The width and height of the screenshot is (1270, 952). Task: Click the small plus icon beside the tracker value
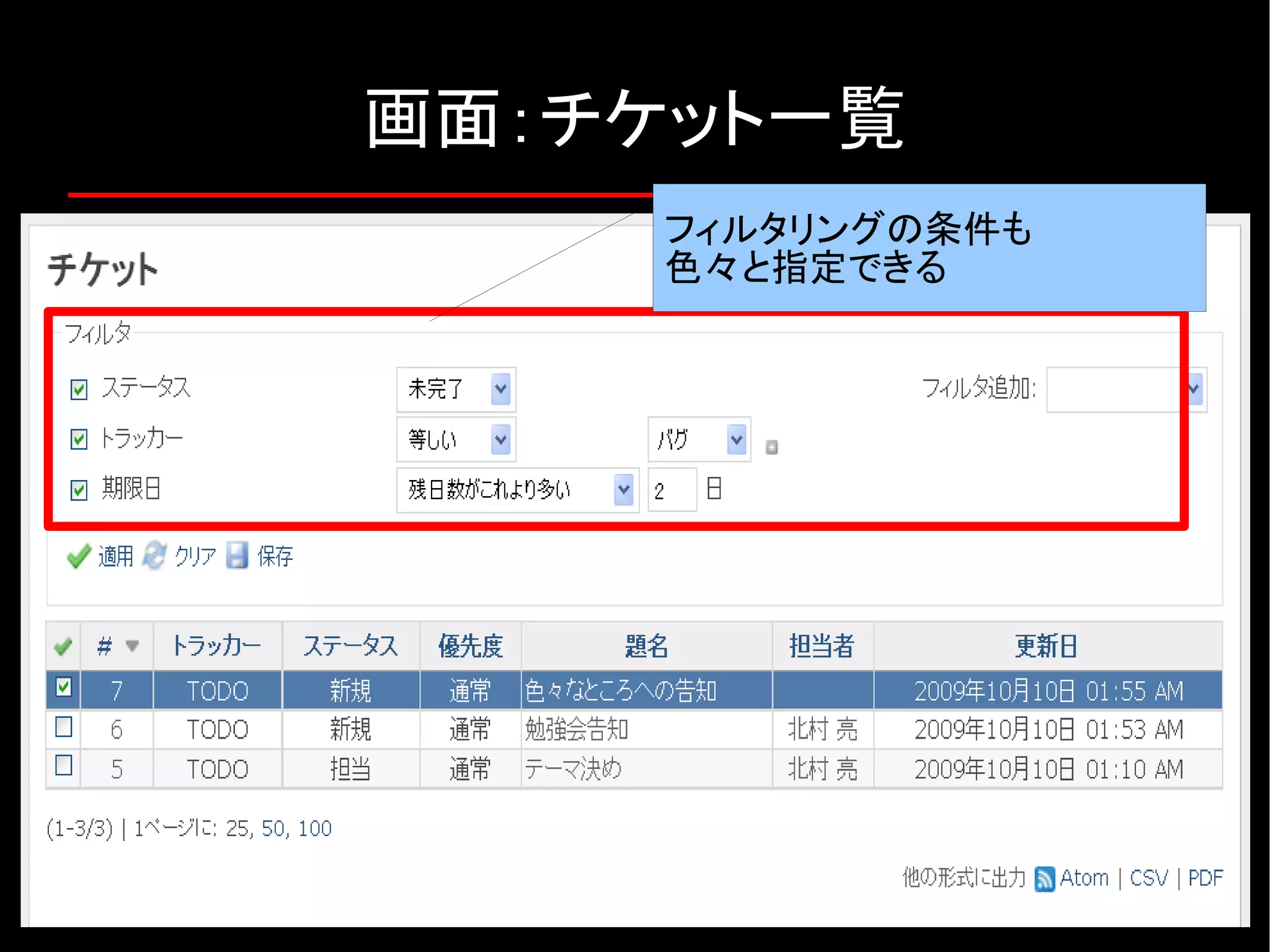pyautogui.click(x=771, y=447)
